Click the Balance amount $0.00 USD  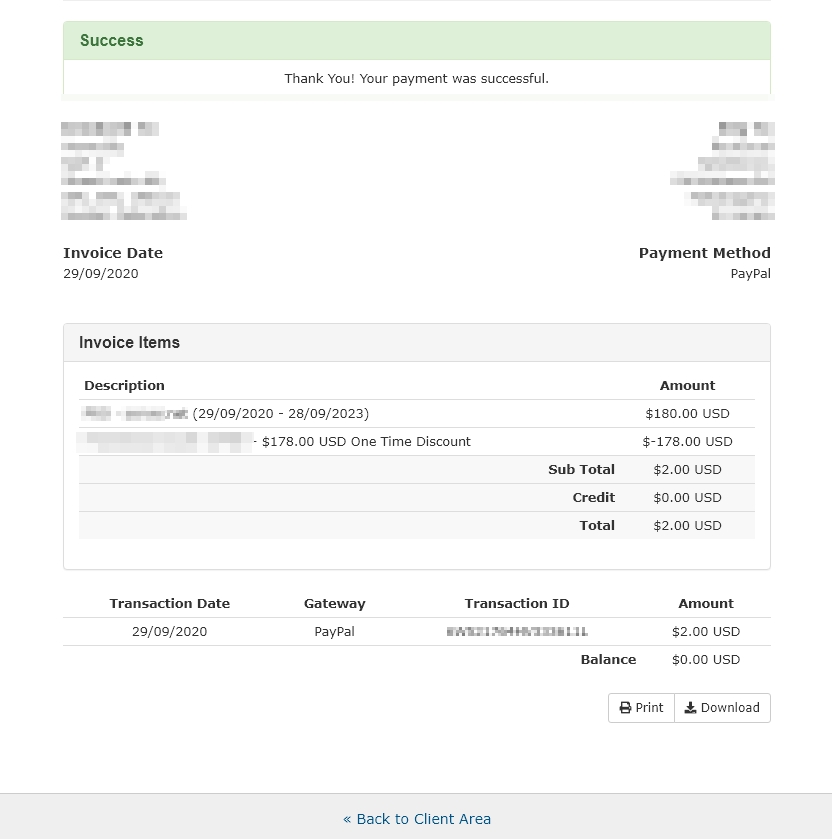[x=706, y=659]
